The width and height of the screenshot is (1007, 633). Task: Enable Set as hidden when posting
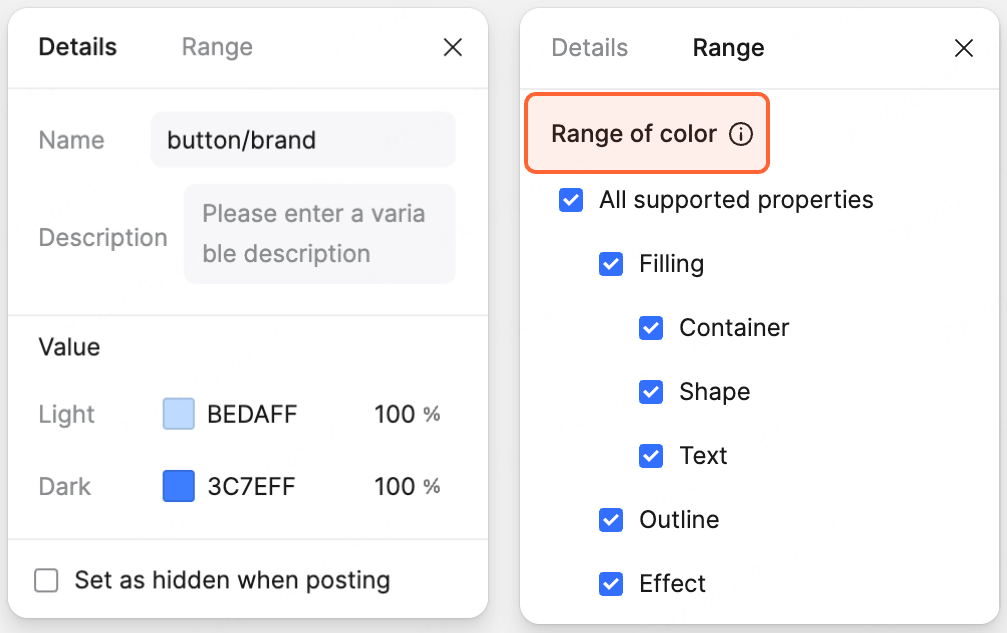pos(46,580)
